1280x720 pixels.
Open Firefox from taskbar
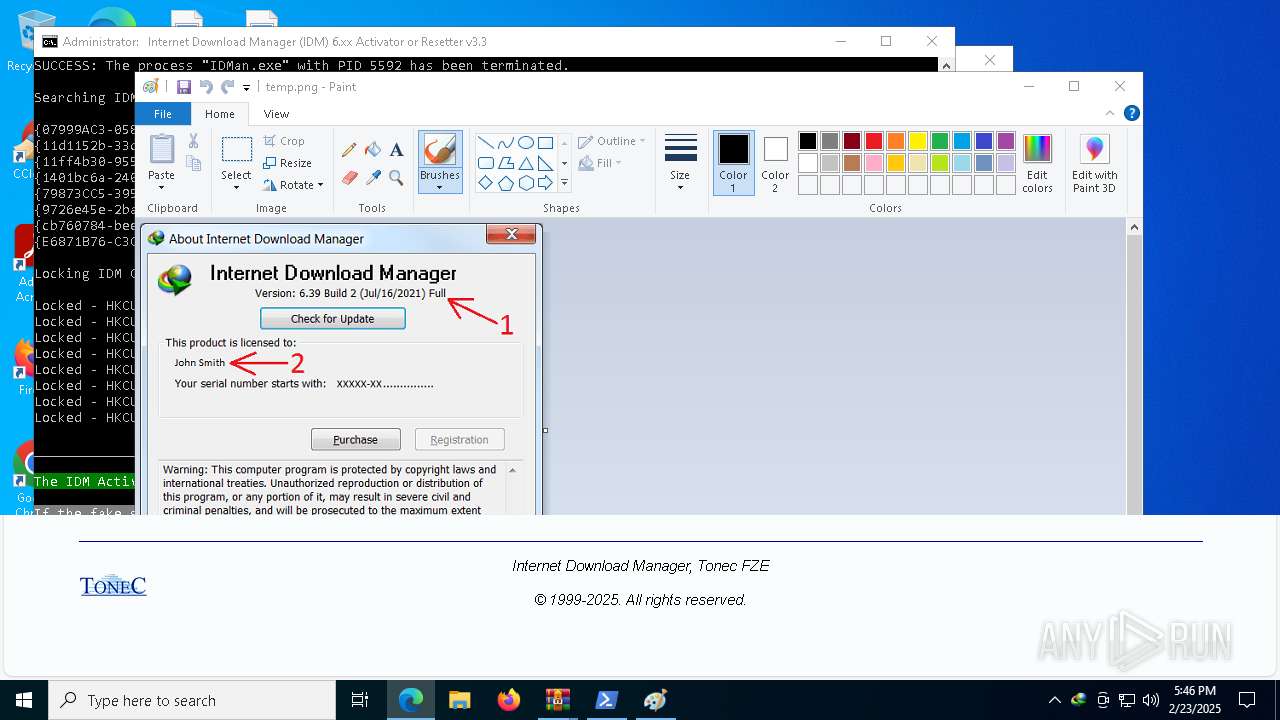point(509,700)
